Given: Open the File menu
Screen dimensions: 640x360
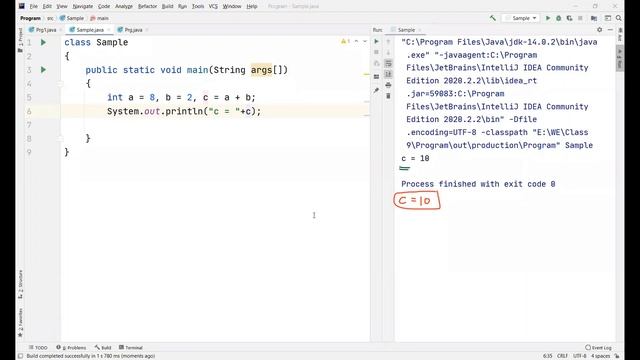Looking at the screenshot, I should coord(33,7).
